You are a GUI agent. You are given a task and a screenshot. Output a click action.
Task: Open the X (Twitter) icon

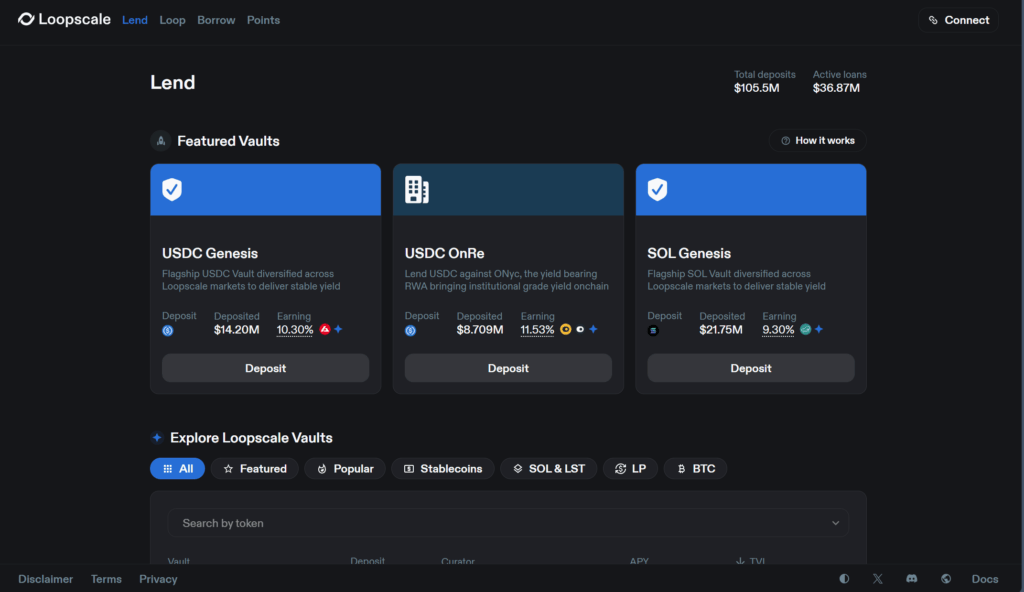coord(877,578)
